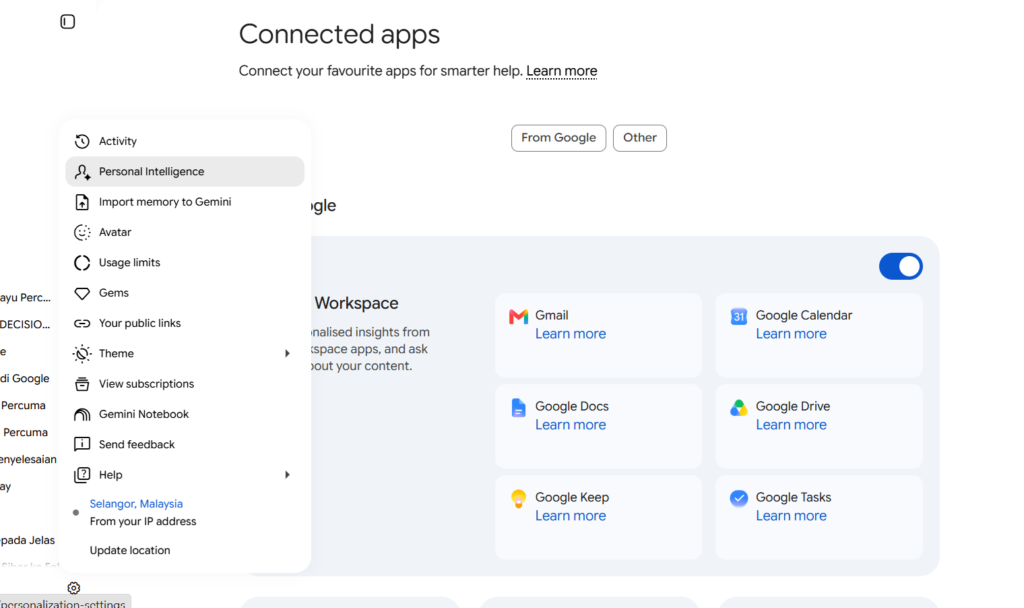Click Update location
The width and height of the screenshot is (1024, 608).
click(x=130, y=551)
